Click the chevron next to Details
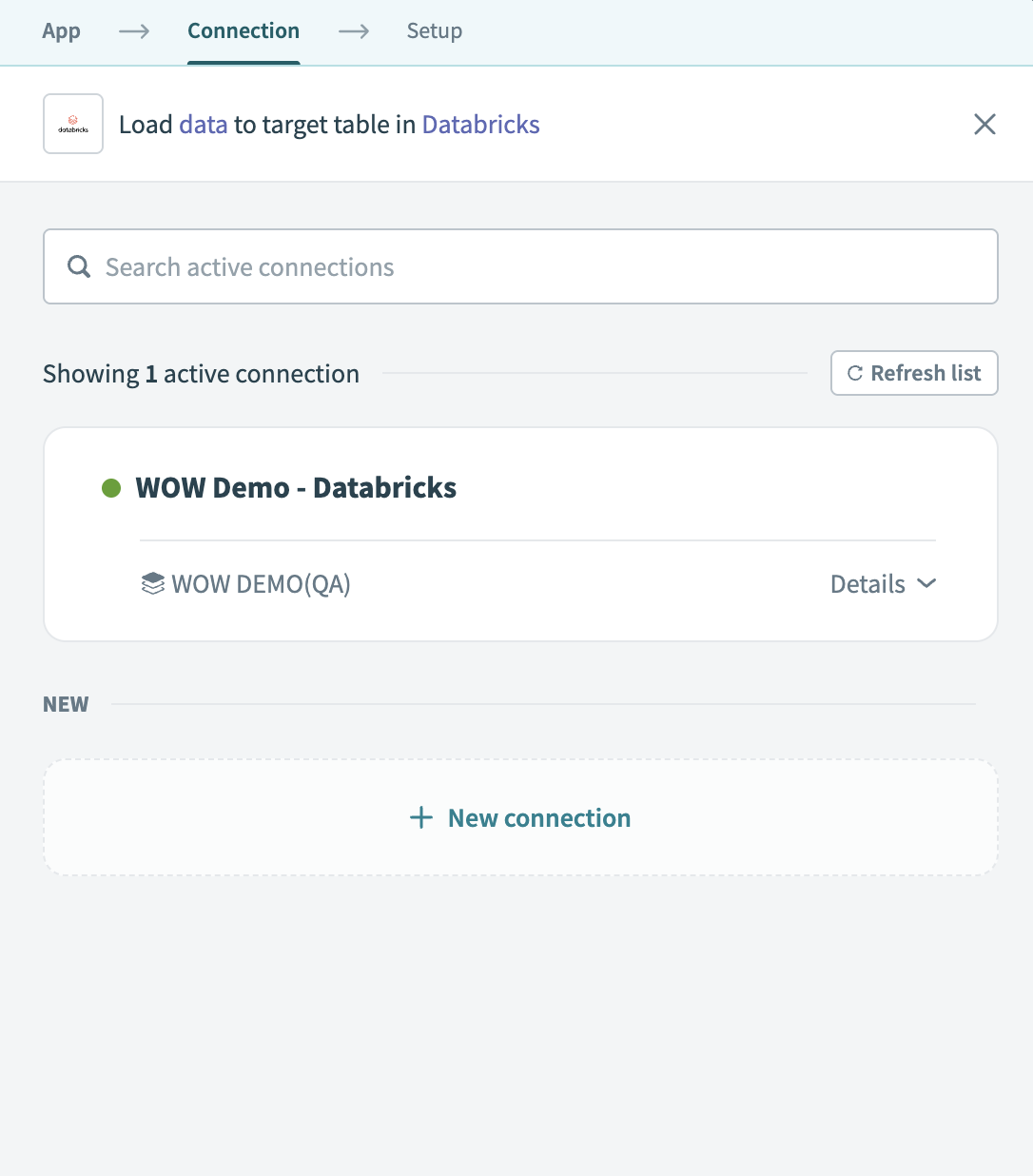The image size is (1033, 1176). 926,583
